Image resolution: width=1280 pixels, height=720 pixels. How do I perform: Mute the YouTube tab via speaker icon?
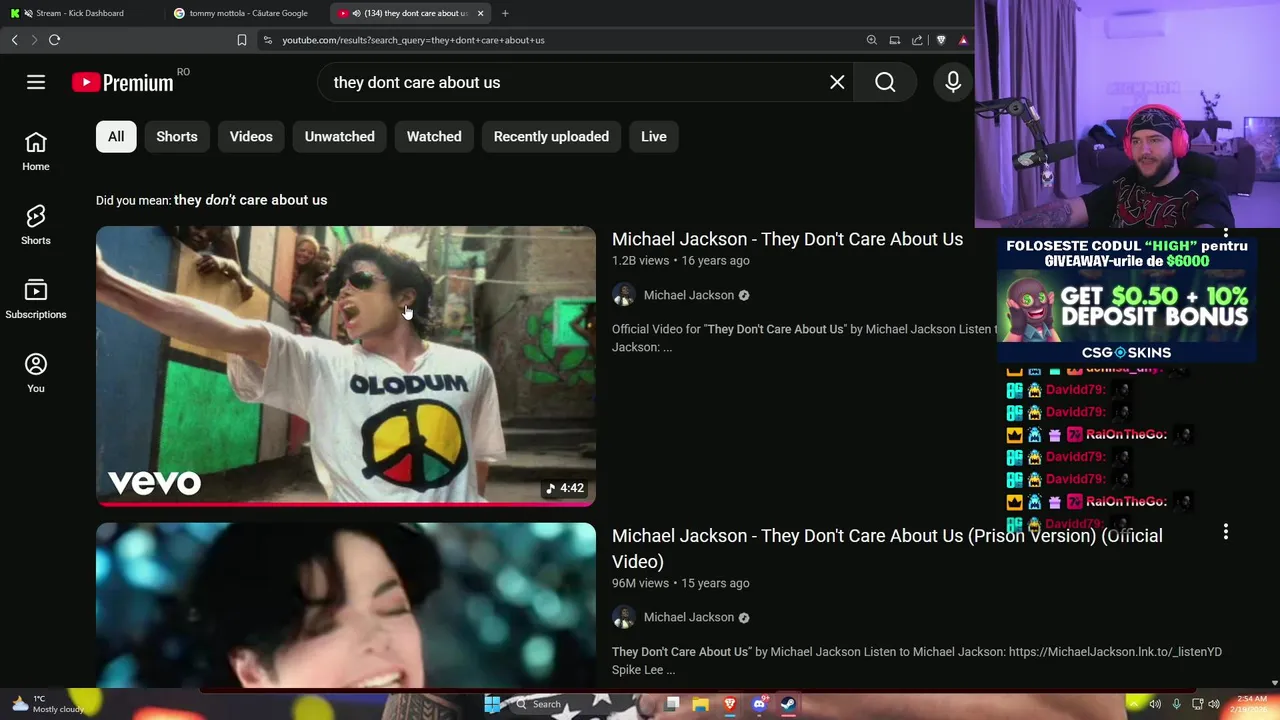356,13
